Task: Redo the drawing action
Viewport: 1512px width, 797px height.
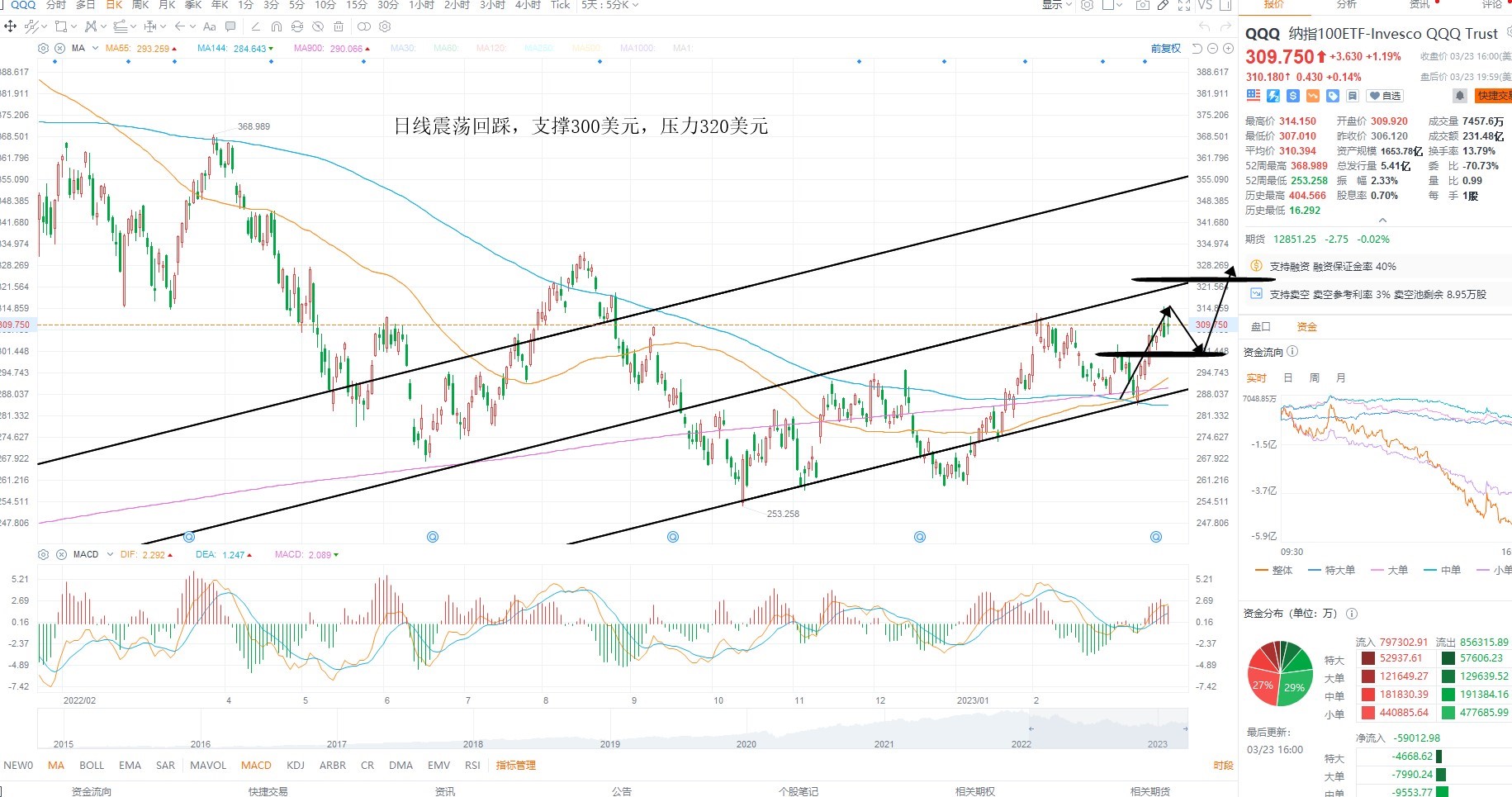Action: coord(1225,26)
